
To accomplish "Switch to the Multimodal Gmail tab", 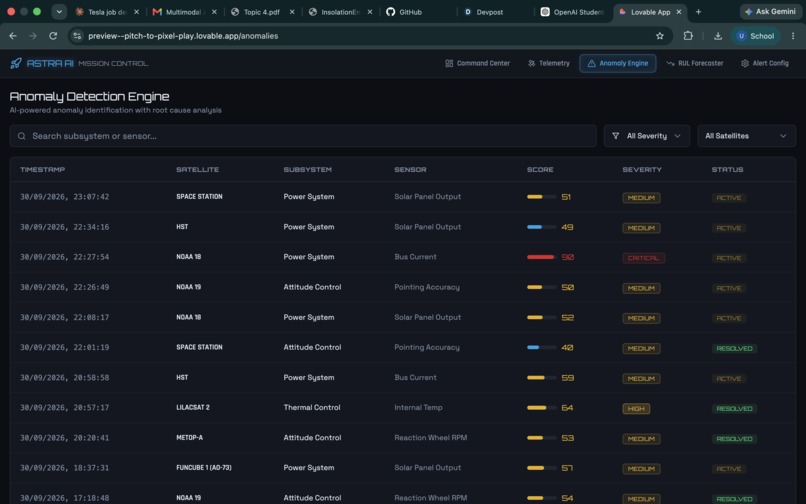I will 185,12.
